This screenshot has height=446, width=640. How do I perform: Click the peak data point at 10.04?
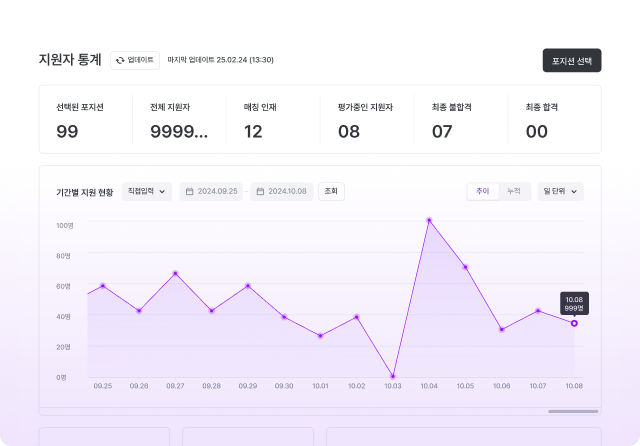pyautogui.click(x=429, y=220)
